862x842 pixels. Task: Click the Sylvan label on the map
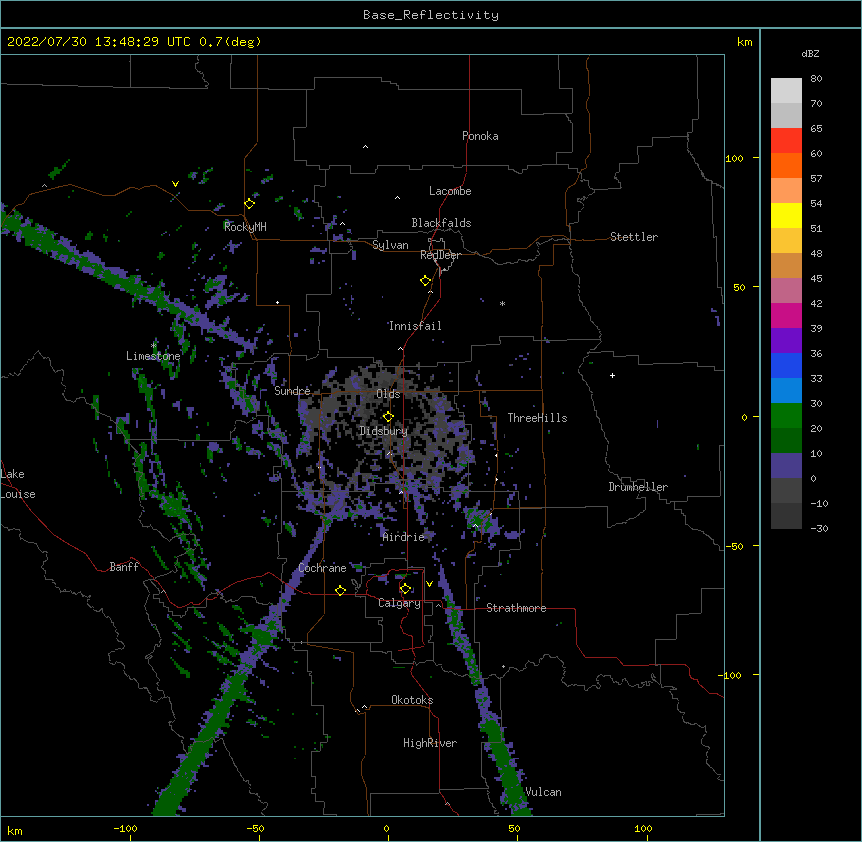390,245
